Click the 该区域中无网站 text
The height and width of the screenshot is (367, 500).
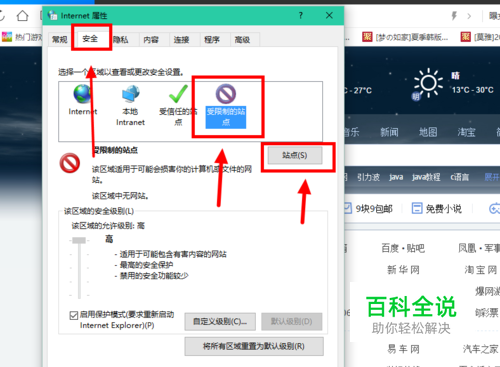[x=120, y=196]
